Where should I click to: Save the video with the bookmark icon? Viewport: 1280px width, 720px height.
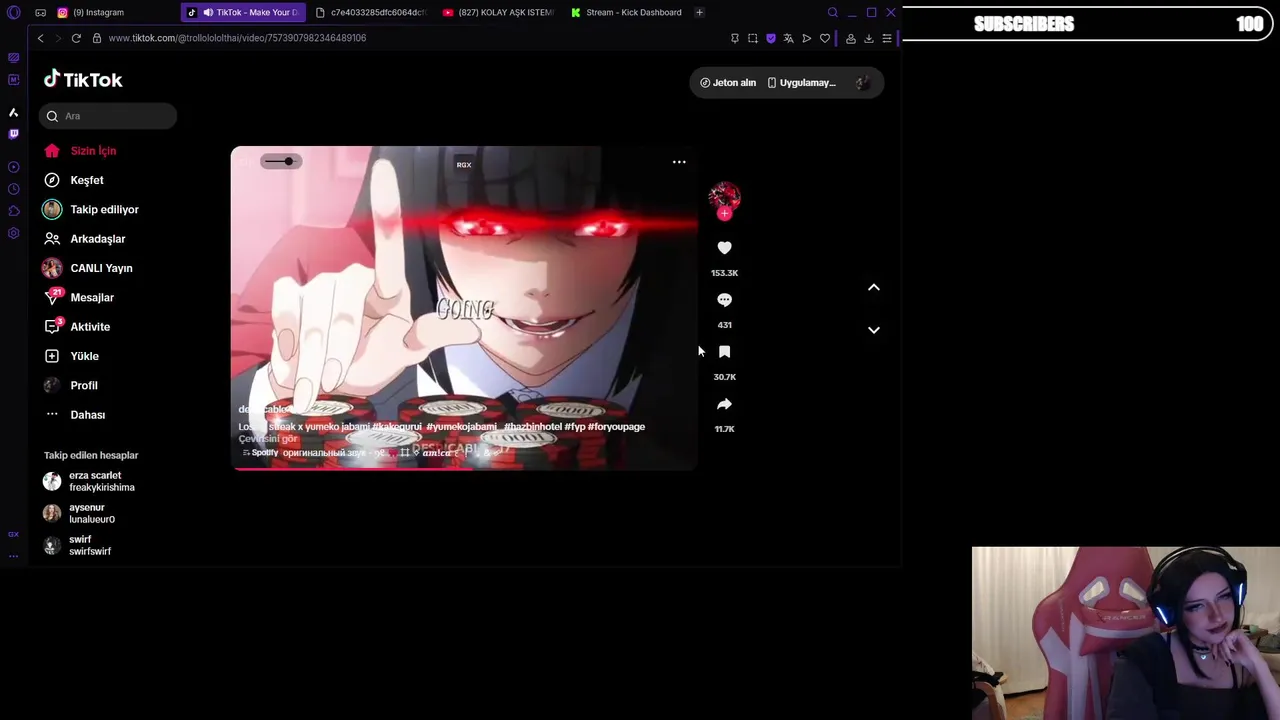pos(724,352)
